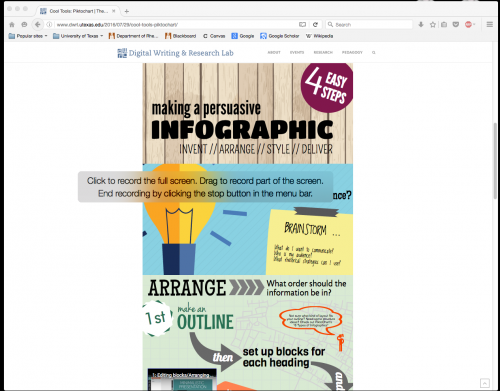Click the Home icon in Firefox toolbar
The image size is (500, 391).
tap(12, 25)
